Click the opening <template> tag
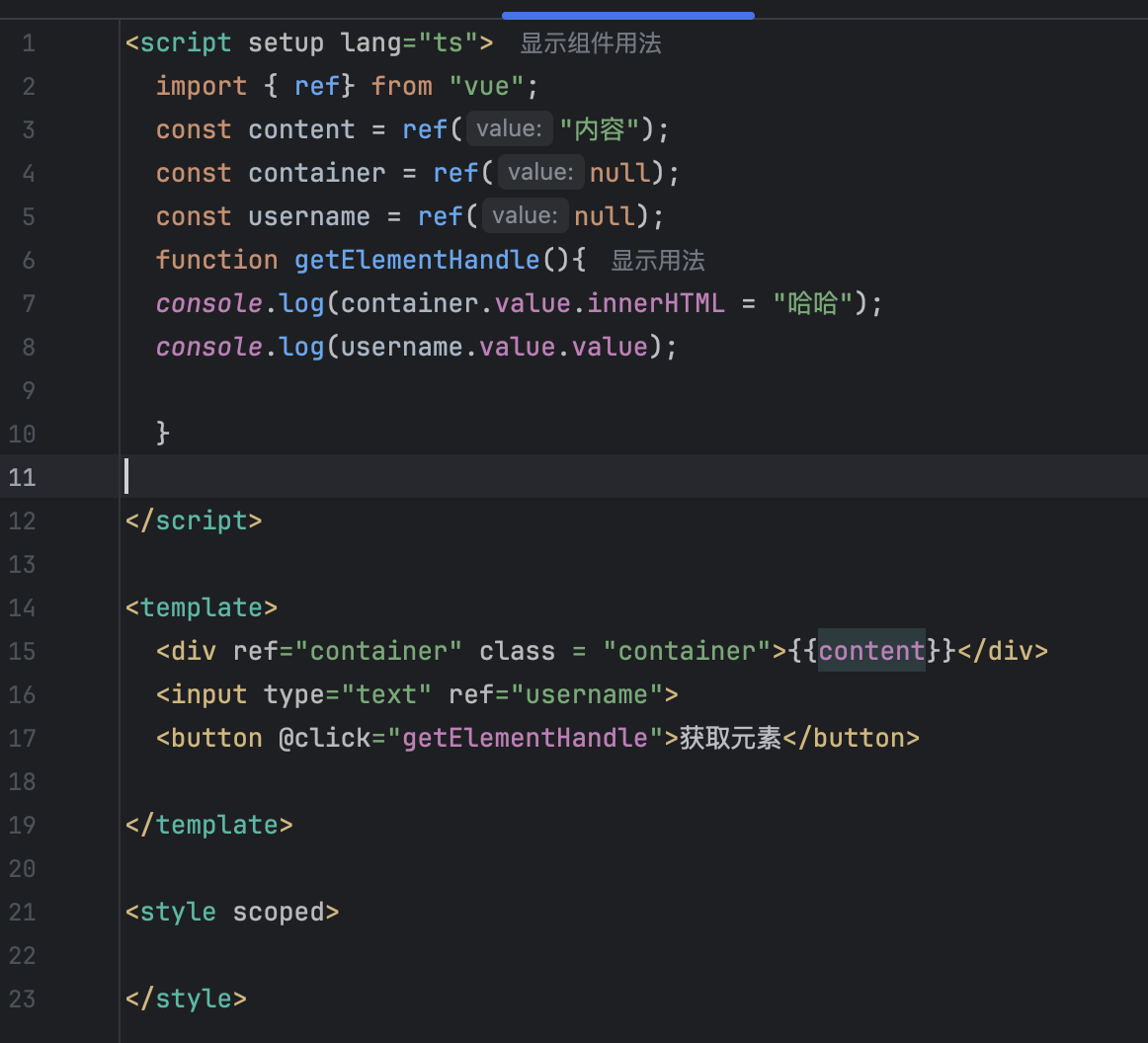 point(202,607)
